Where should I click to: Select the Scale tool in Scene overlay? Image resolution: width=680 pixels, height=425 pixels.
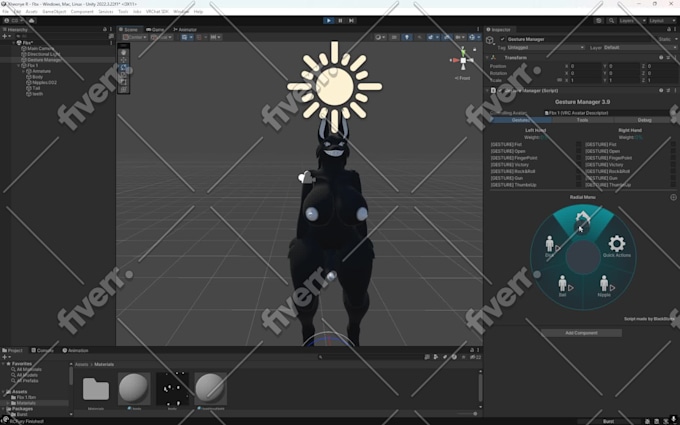coord(124,75)
